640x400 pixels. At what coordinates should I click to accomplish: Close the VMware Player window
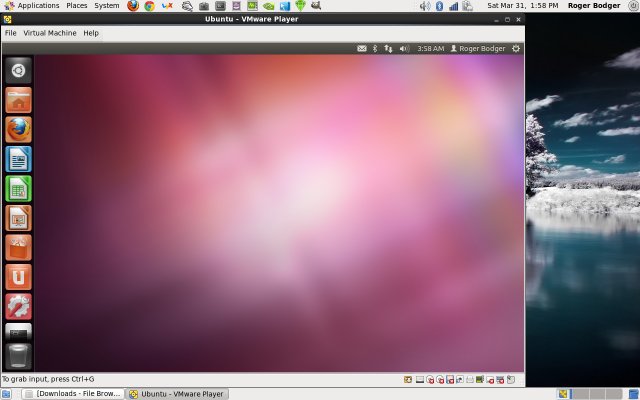(x=518, y=19)
